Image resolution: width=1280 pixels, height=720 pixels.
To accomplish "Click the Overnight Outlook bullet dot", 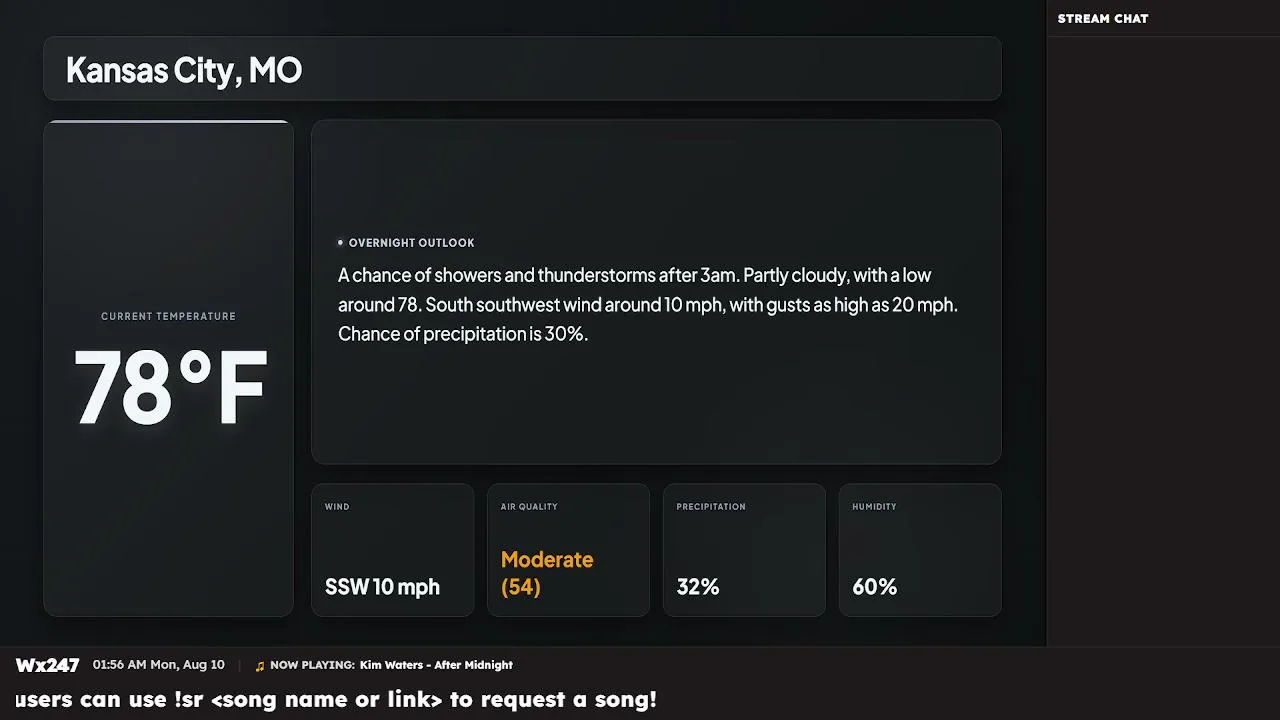I will point(340,243).
